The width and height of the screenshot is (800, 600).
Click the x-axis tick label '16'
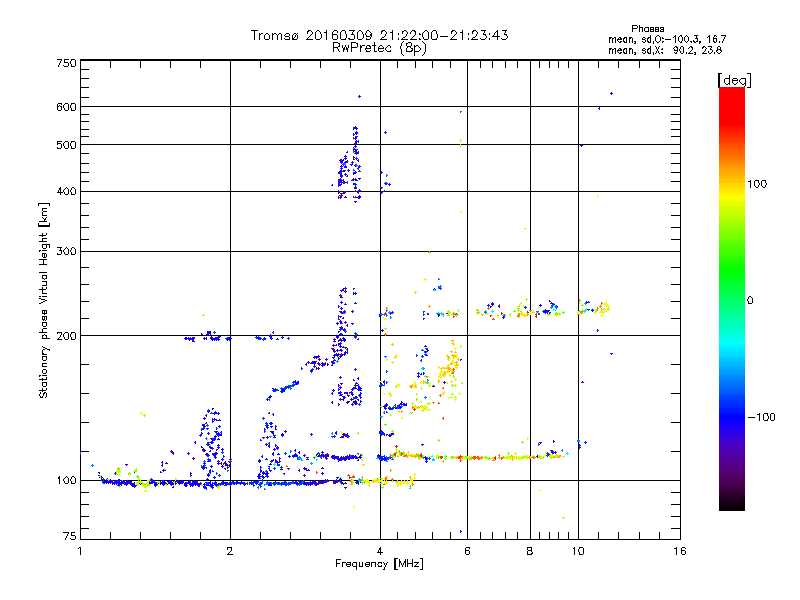coord(680,551)
